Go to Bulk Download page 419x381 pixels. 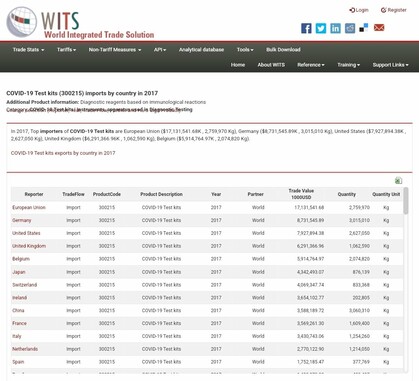point(283,50)
